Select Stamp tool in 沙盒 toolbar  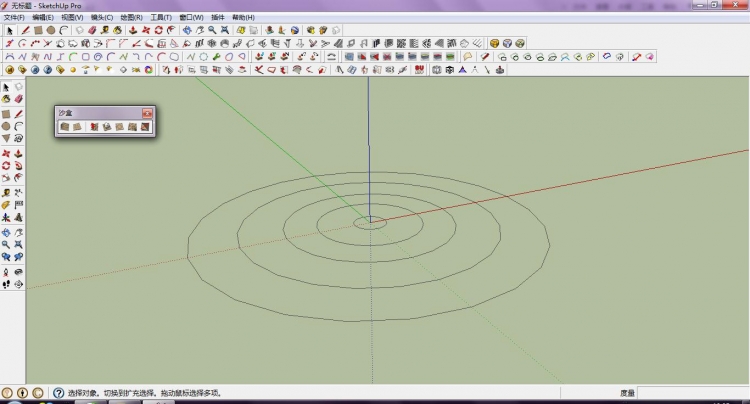(107, 127)
